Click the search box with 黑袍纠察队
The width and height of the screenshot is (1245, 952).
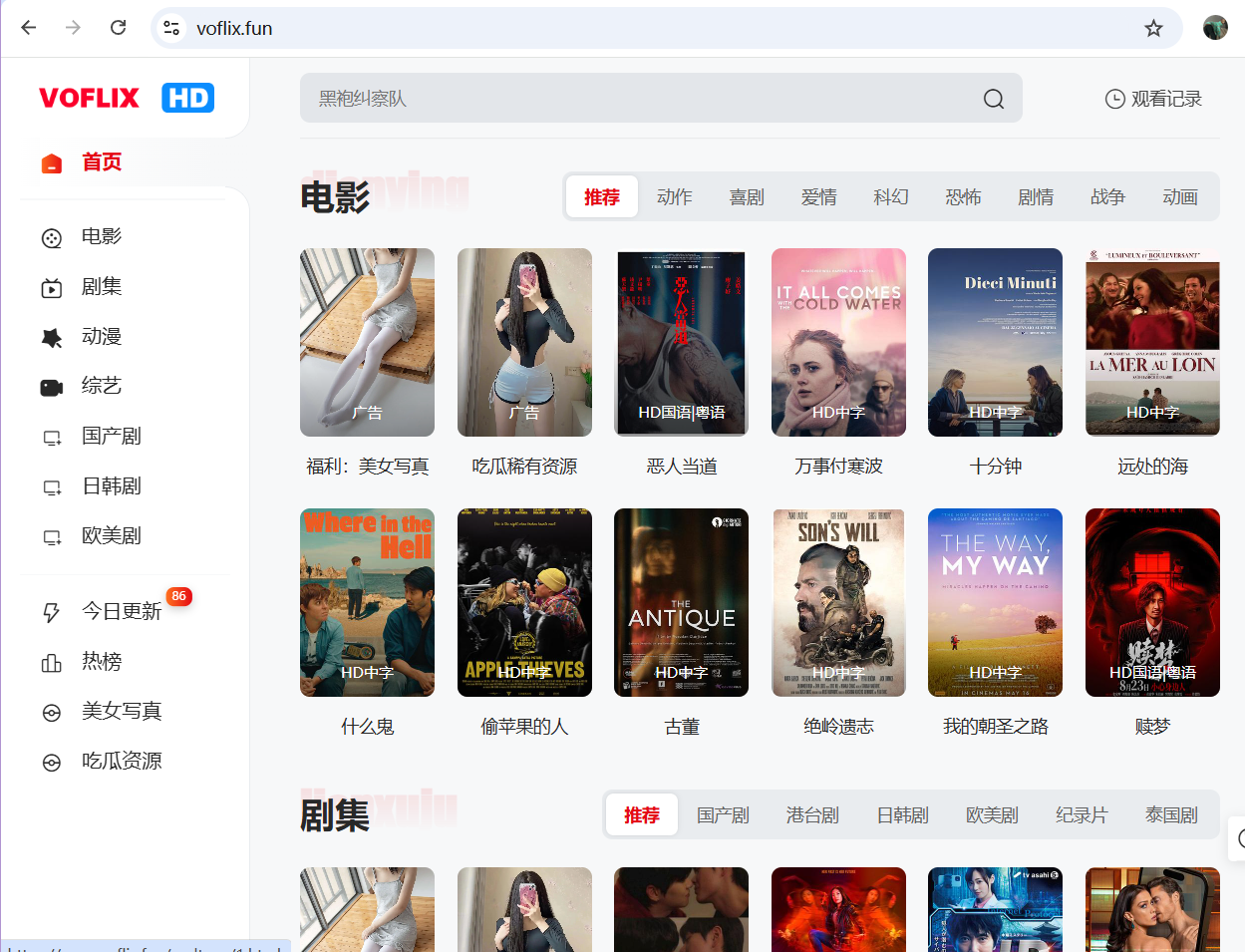pos(661,98)
